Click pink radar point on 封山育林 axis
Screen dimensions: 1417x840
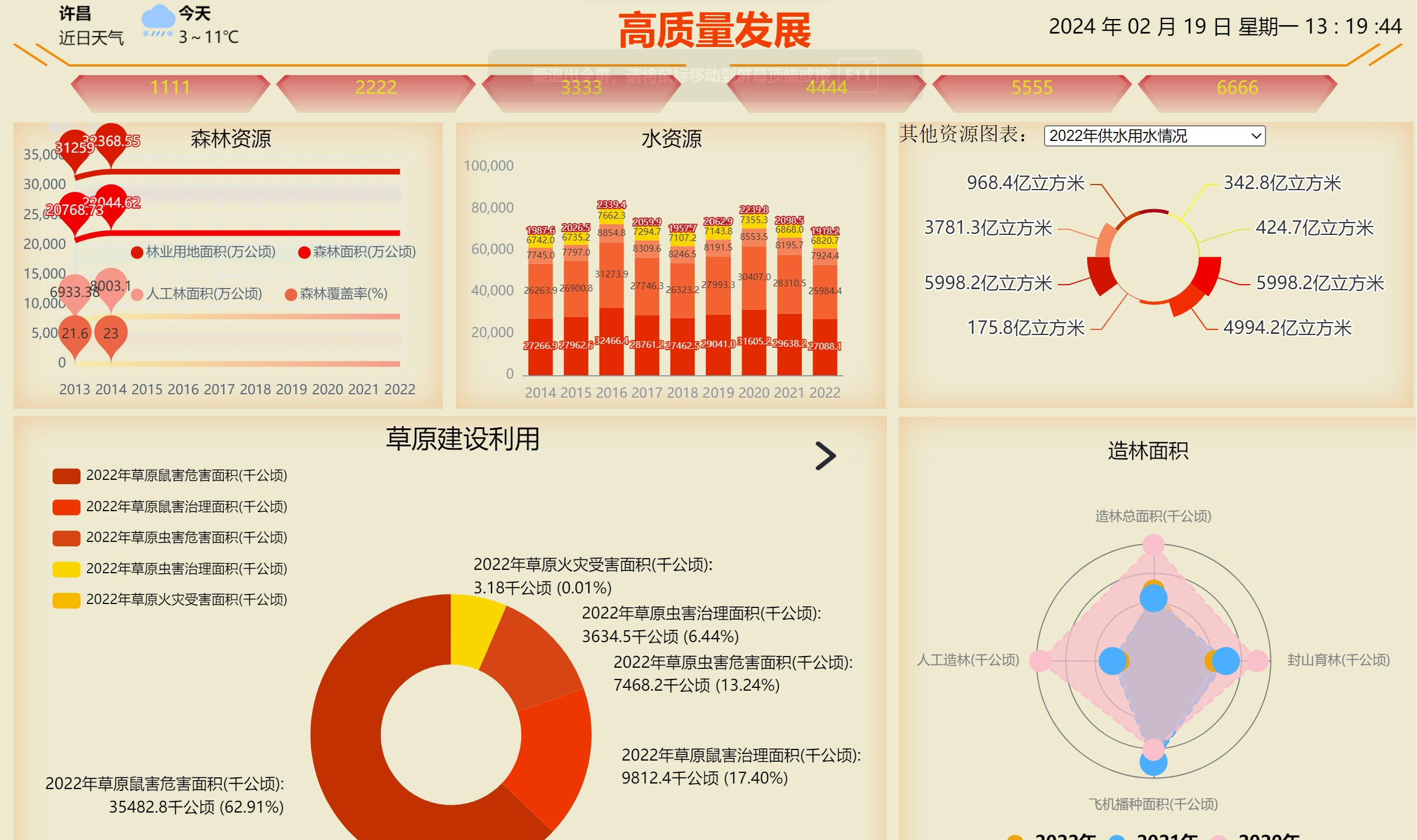point(1258,660)
